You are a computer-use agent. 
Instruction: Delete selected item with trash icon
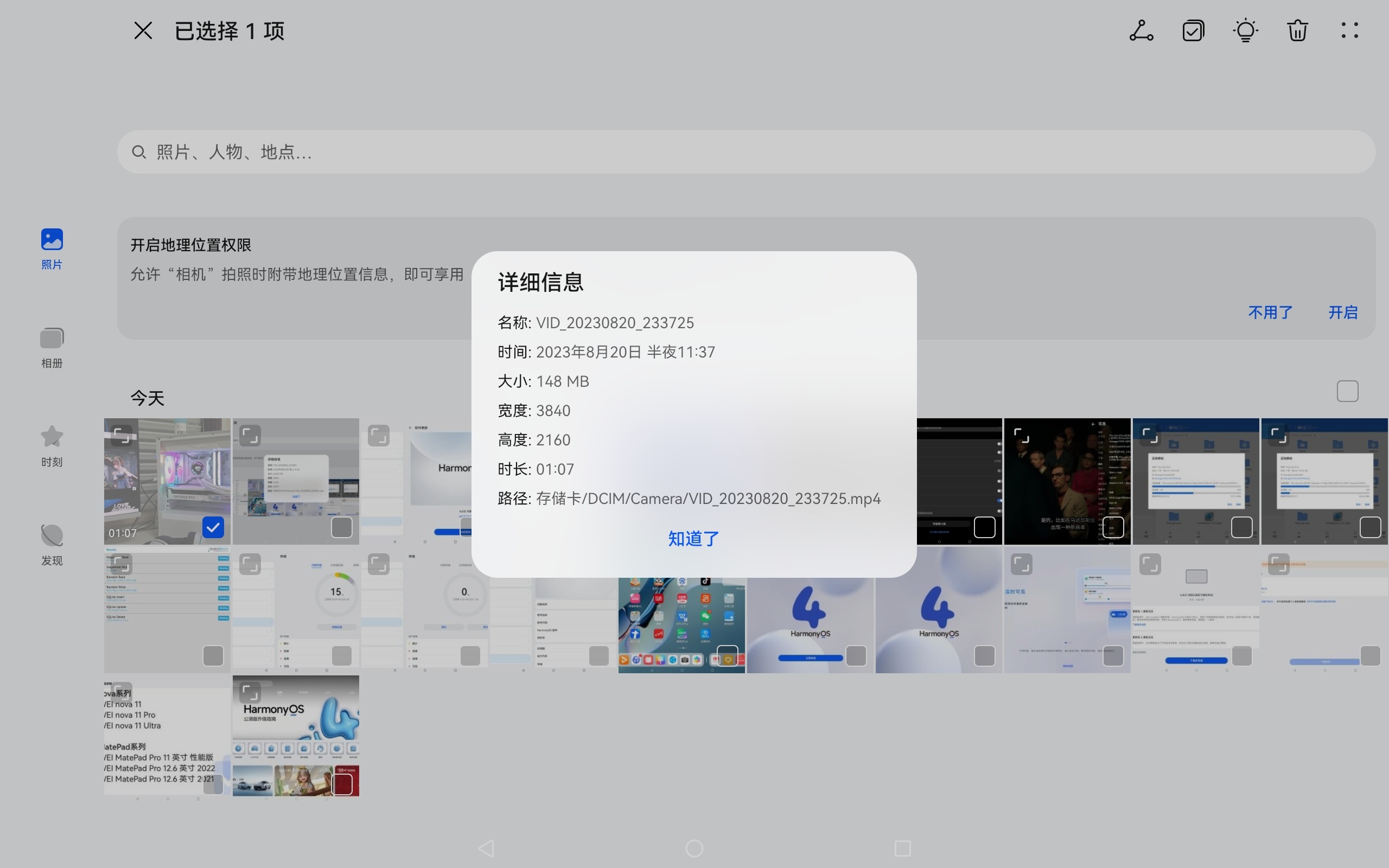tap(1297, 31)
